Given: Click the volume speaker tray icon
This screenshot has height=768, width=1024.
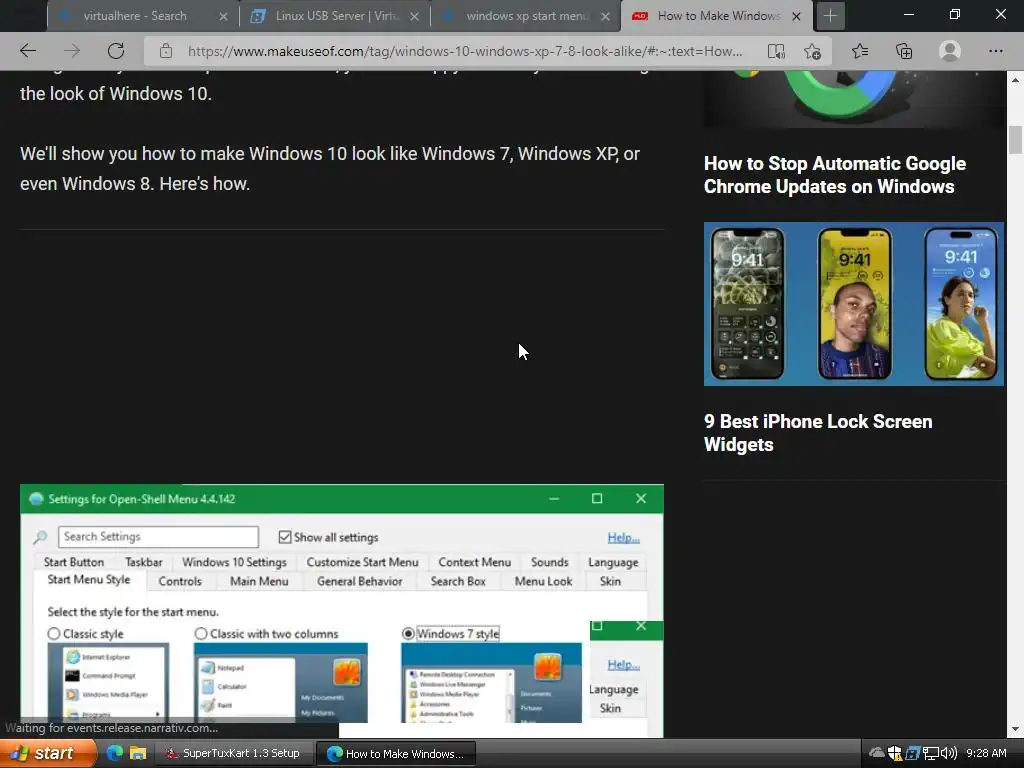Looking at the screenshot, I should click(948, 753).
